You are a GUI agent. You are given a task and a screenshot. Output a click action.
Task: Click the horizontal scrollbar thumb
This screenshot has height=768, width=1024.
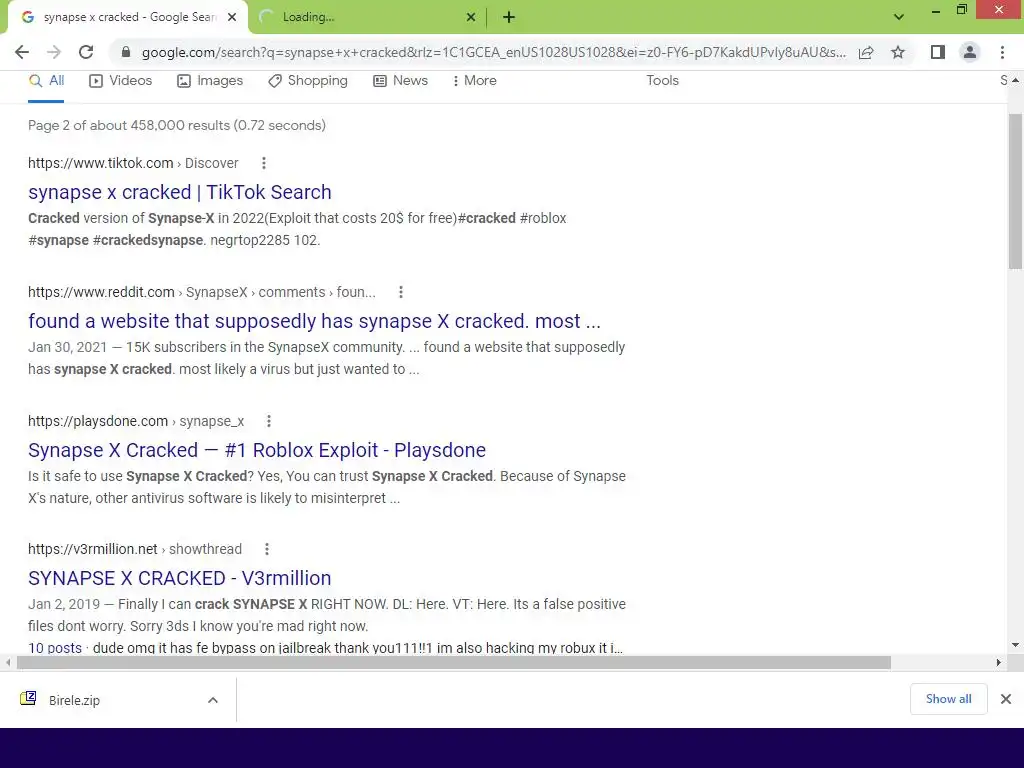pyautogui.click(x=454, y=662)
